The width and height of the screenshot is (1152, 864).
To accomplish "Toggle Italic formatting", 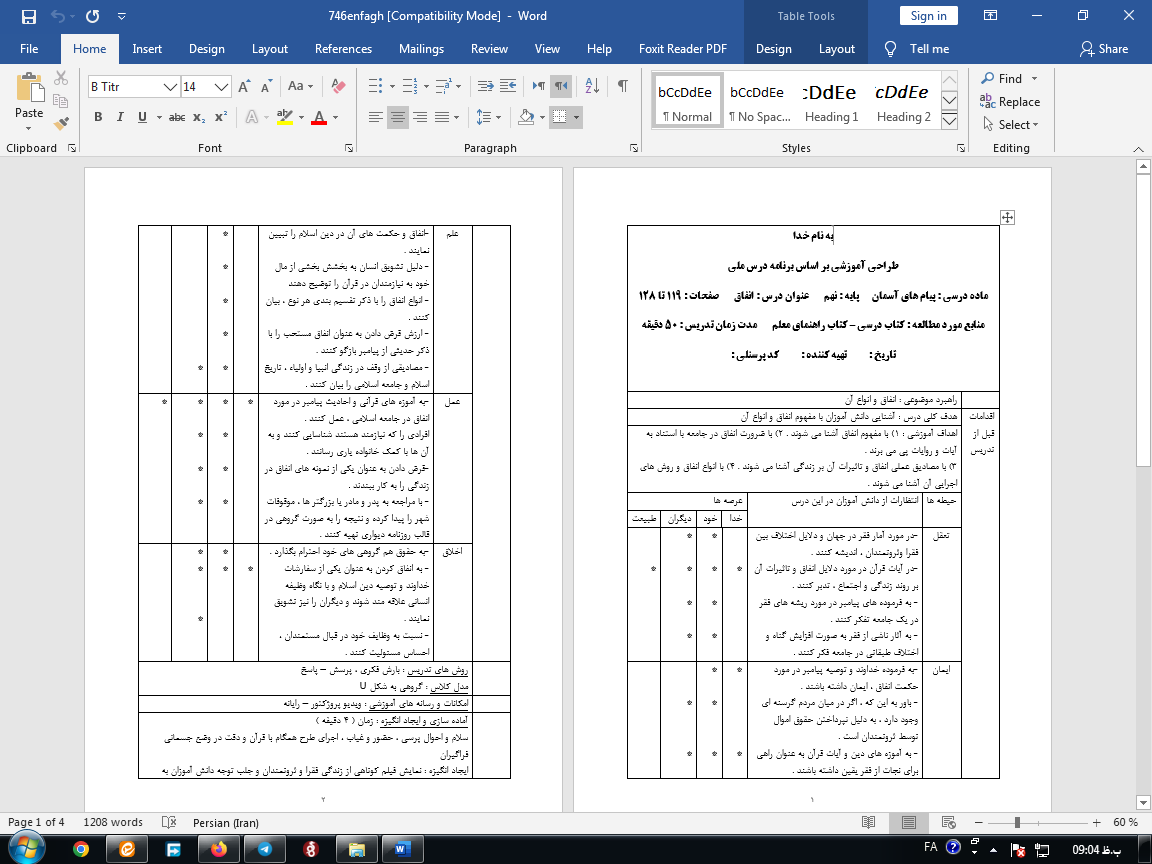I will (120, 117).
